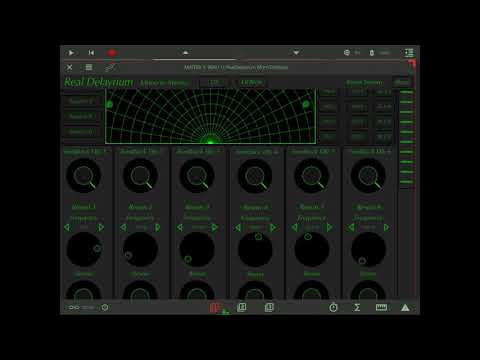Tap the triangle icon at bottom right
The width and height of the screenshot is (480, 360).
(x=405, y=307)
